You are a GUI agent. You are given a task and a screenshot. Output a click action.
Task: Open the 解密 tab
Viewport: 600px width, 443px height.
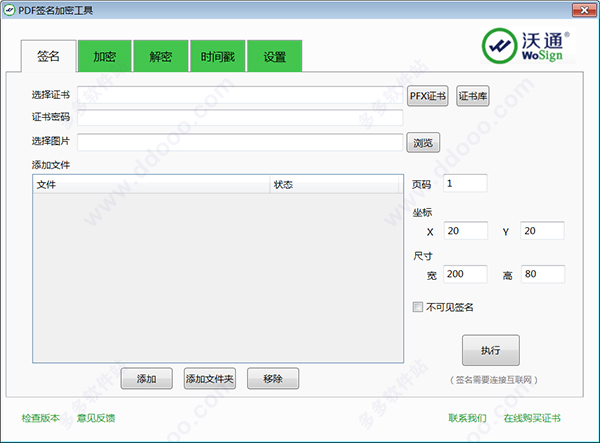tap(161, 56)
